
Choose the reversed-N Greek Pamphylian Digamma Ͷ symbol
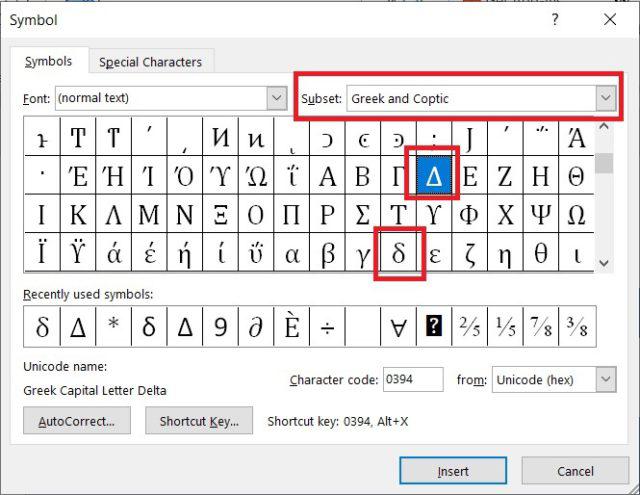pos(220,137)
